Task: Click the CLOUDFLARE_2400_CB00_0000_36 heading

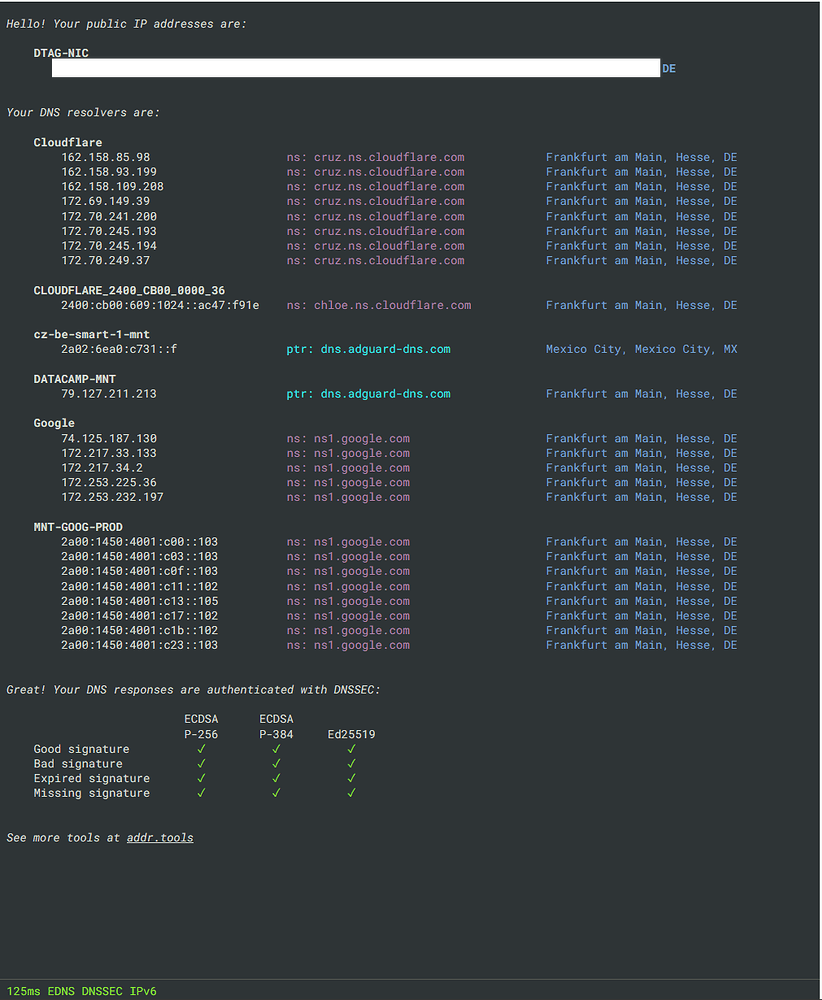Action: click(x=129, y=290)
